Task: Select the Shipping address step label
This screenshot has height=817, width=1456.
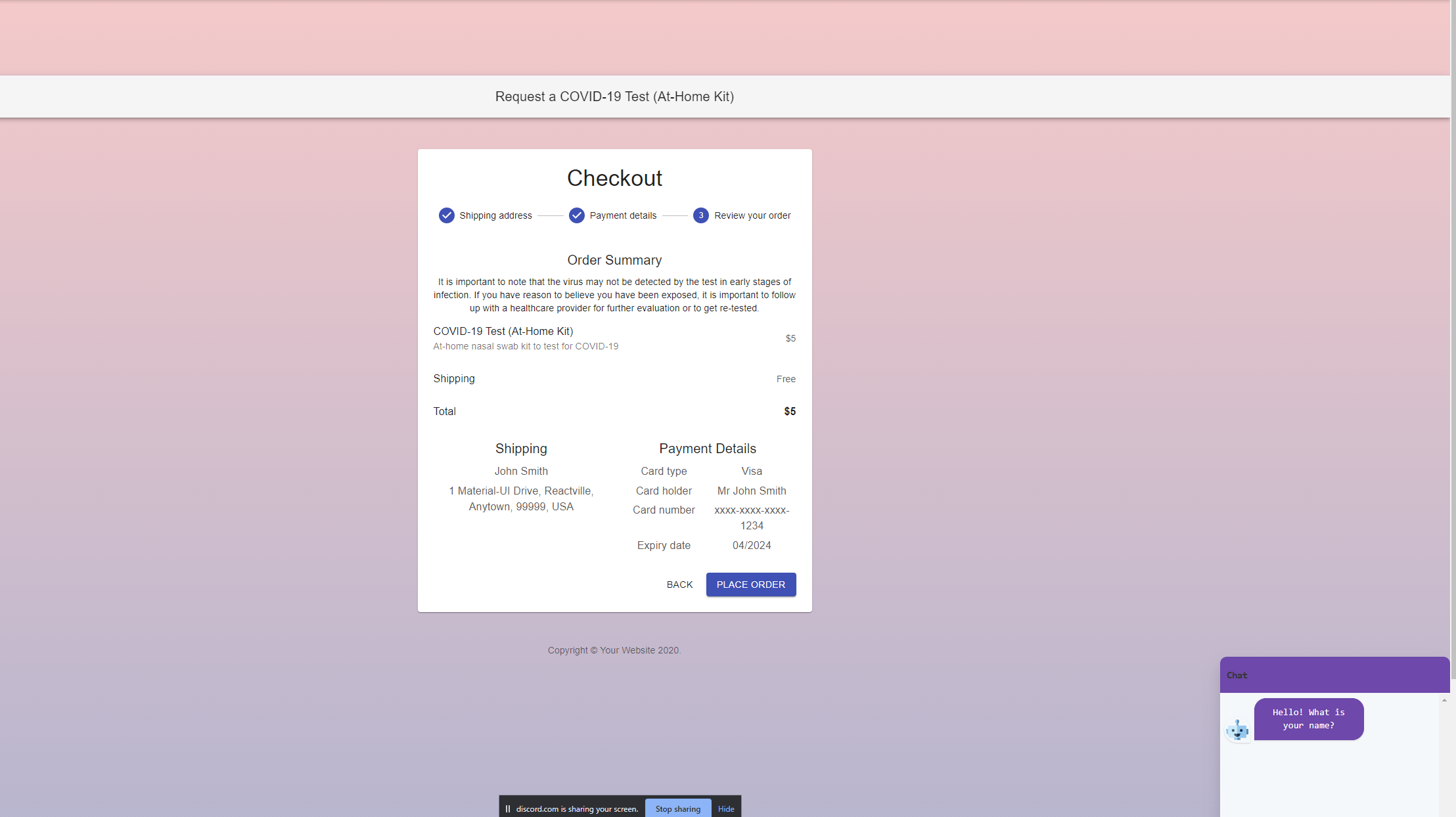Action: click(x=495, y=215)
